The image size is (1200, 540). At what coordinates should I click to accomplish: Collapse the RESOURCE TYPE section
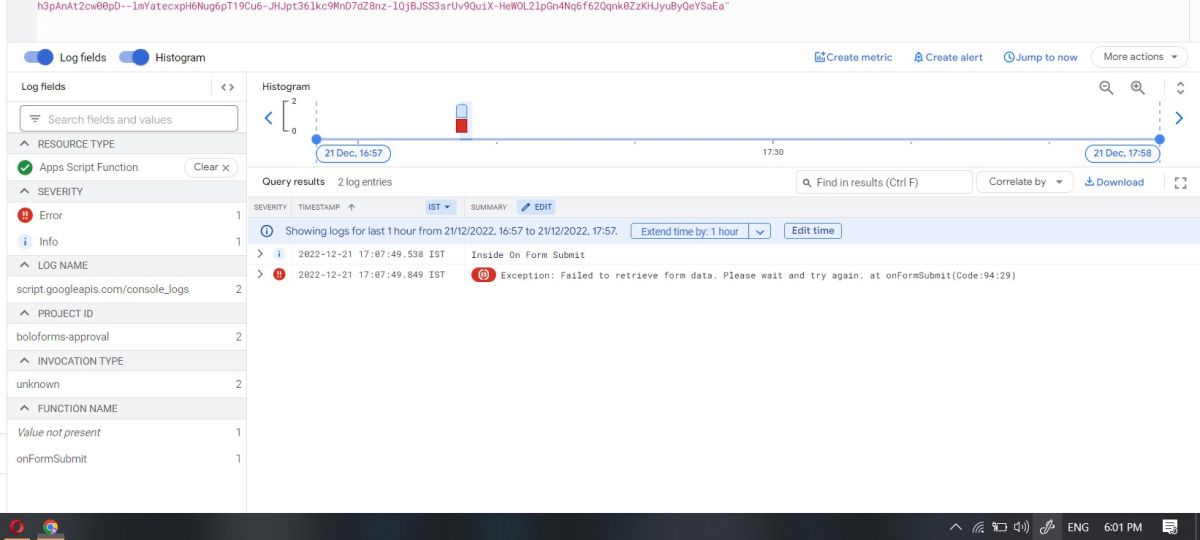pos(24,144)
